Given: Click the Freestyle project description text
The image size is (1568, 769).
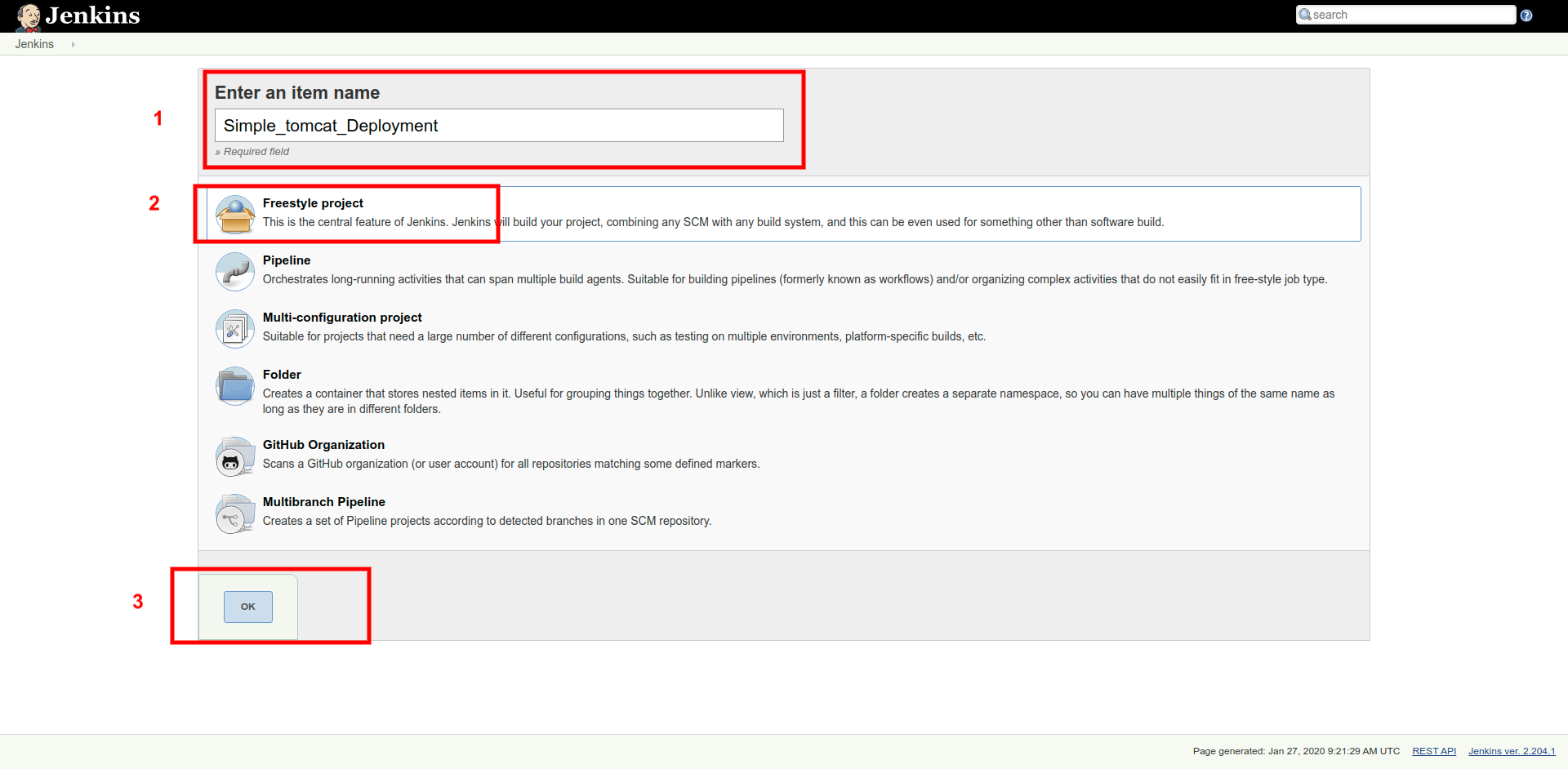Looking at the screenshot, I should tap(713, 222).
